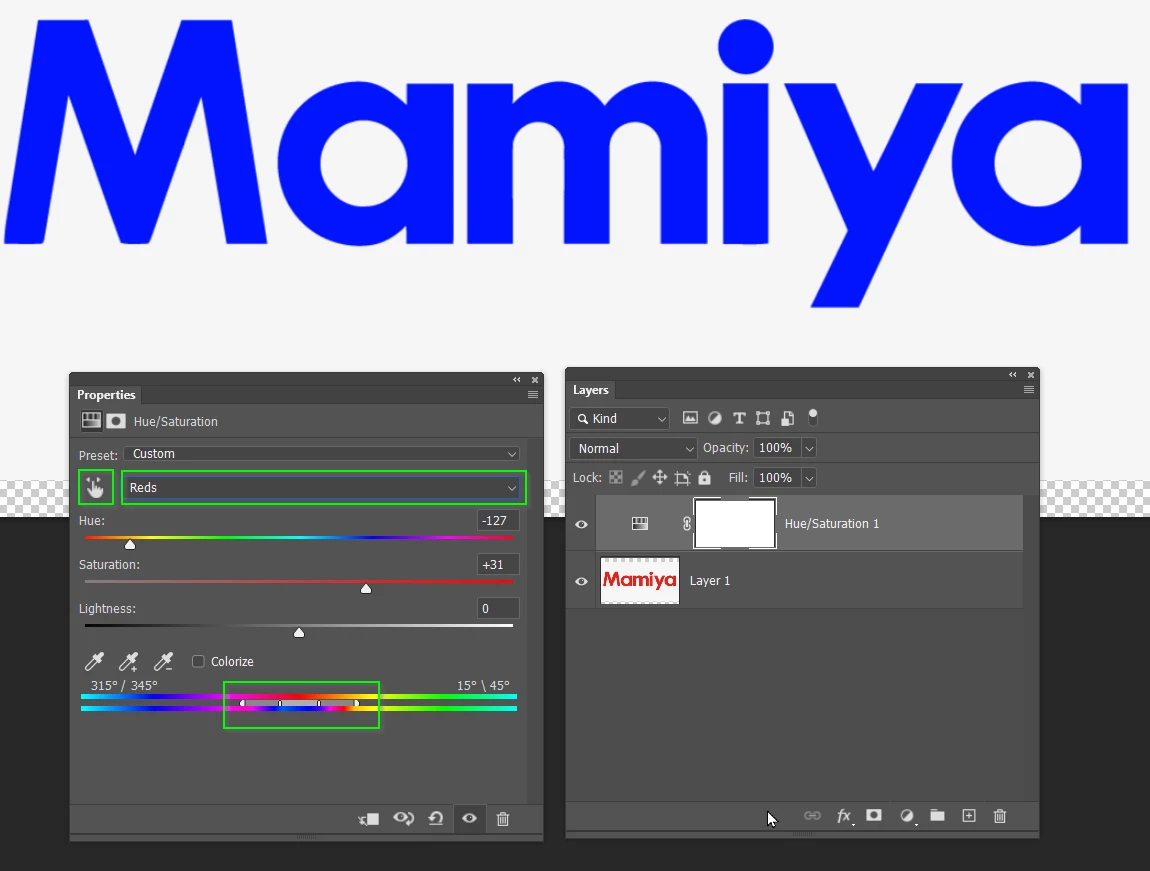Screen dimensions: 1150x871
Task: Click the Saturation slider handle
Action: tap(366, 588)
